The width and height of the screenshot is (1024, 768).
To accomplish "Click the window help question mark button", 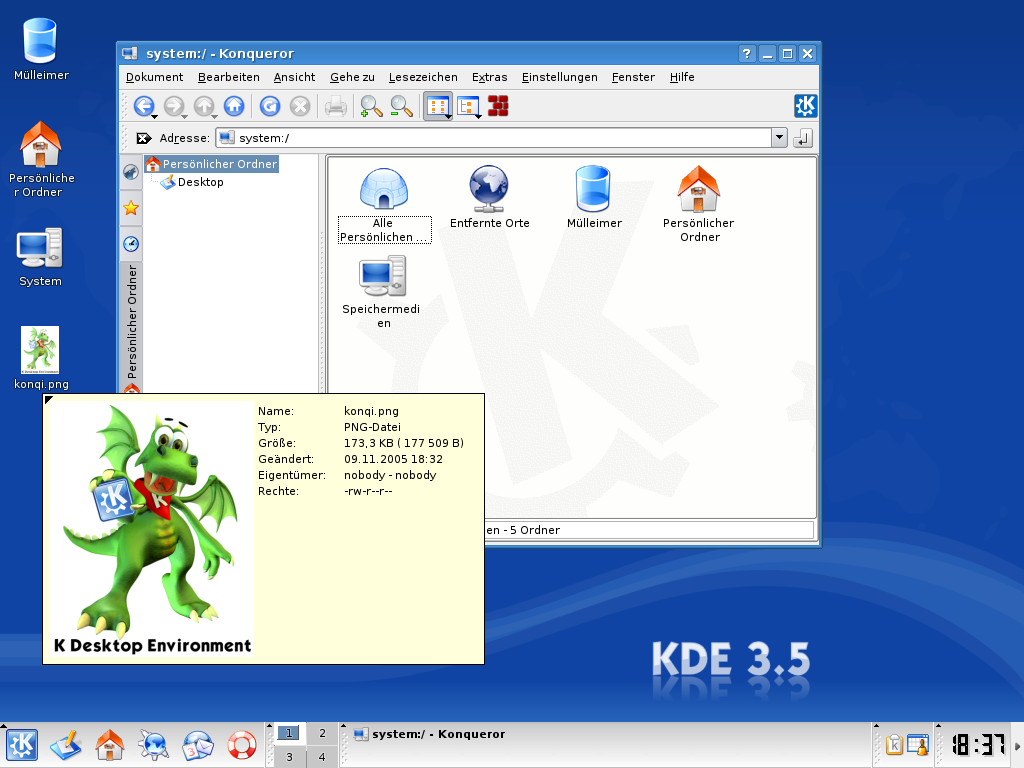I will coord(746,54).
